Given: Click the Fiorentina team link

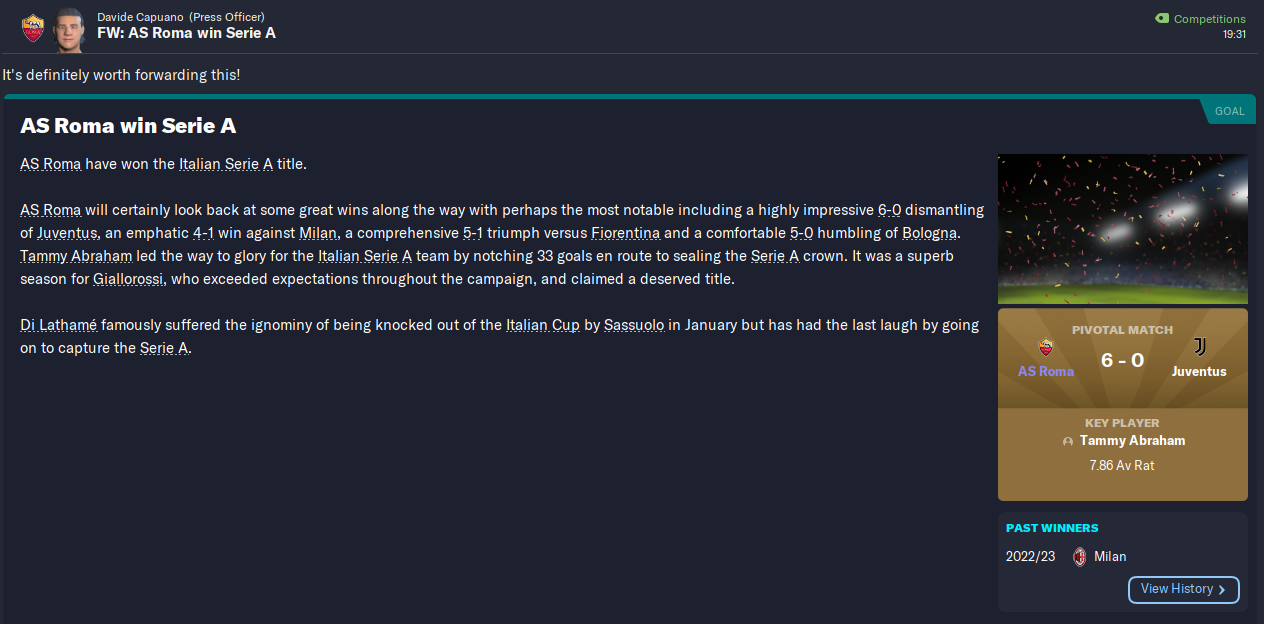Looking at the screenshot, I should (x=625, y=233).
